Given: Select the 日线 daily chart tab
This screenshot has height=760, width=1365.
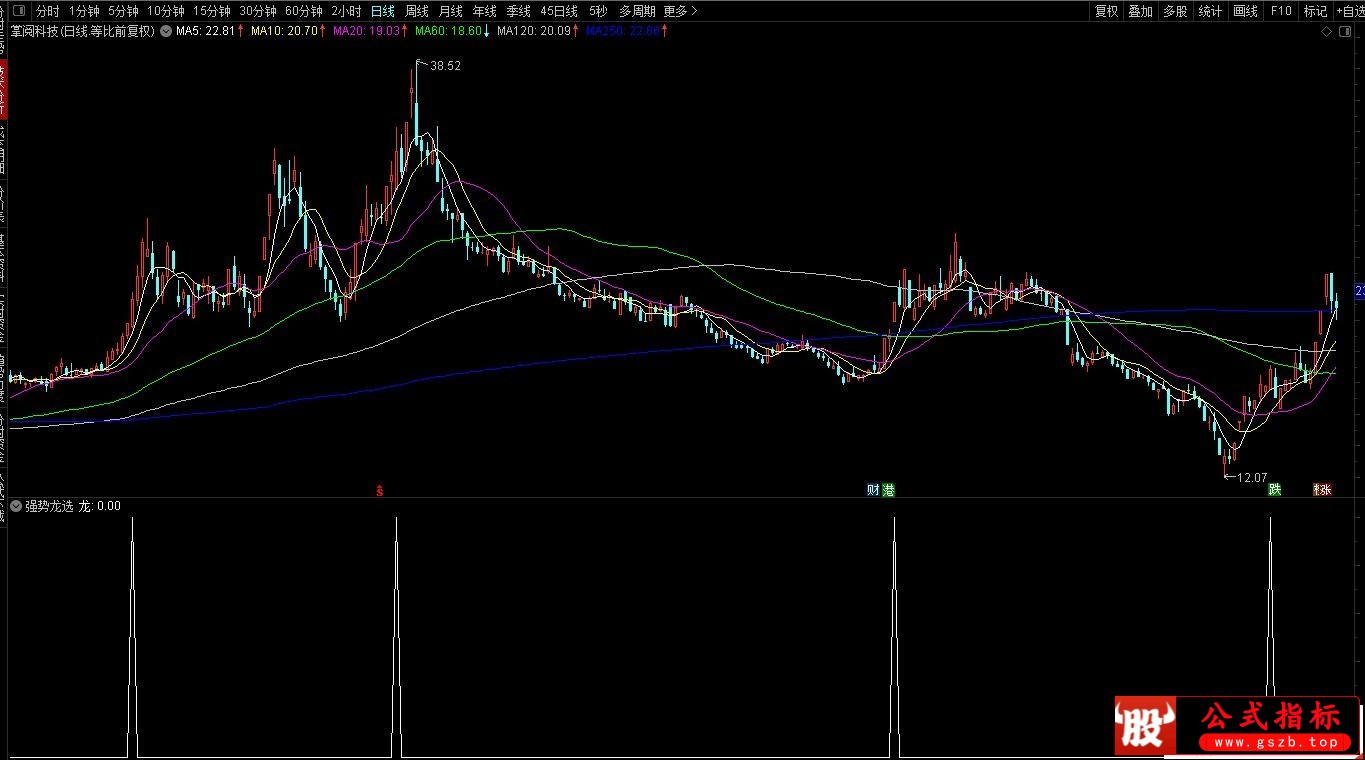Looking at the screenshot, I should coord(382,11).
